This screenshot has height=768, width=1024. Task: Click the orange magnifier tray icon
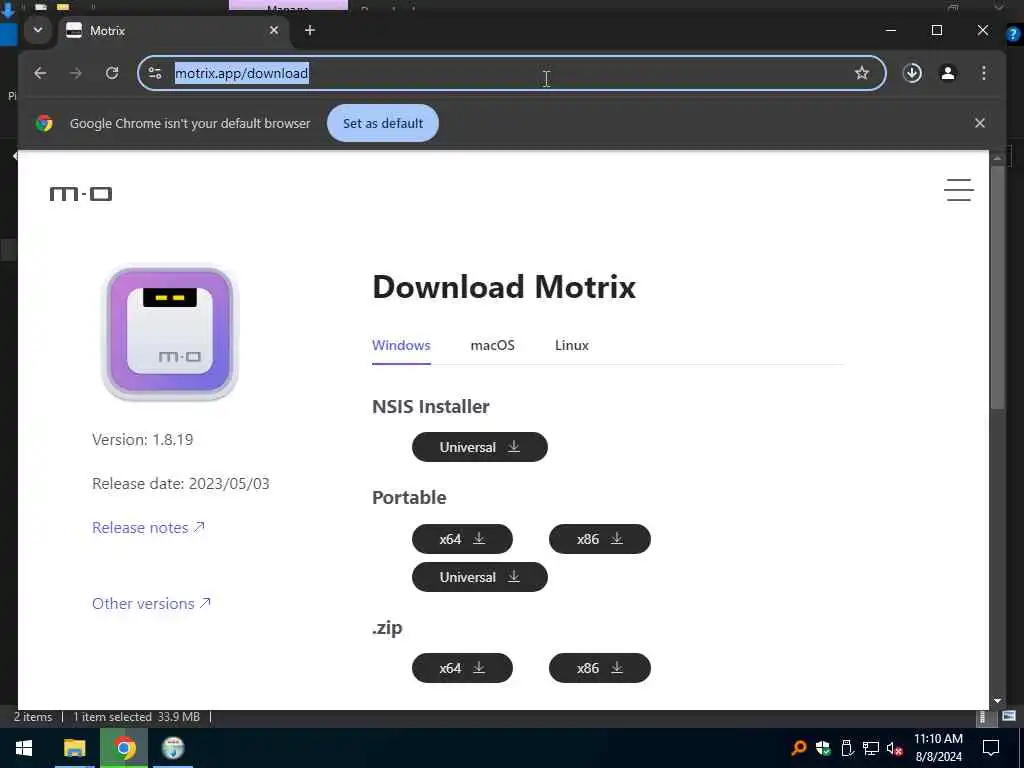[798, 748]
